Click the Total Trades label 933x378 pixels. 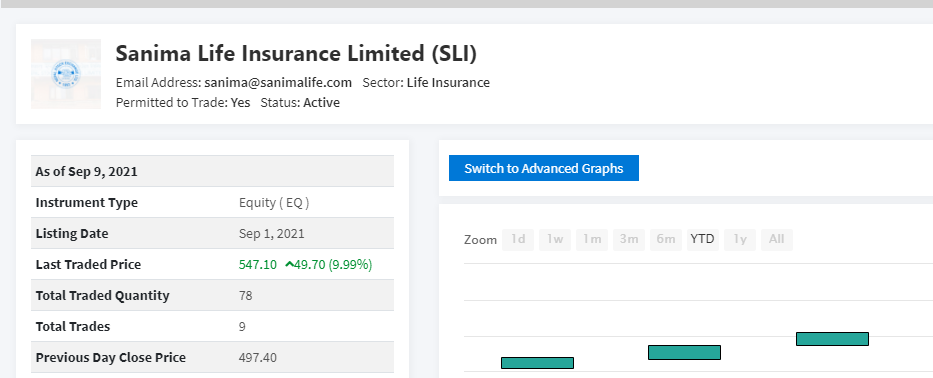point(73,326)
